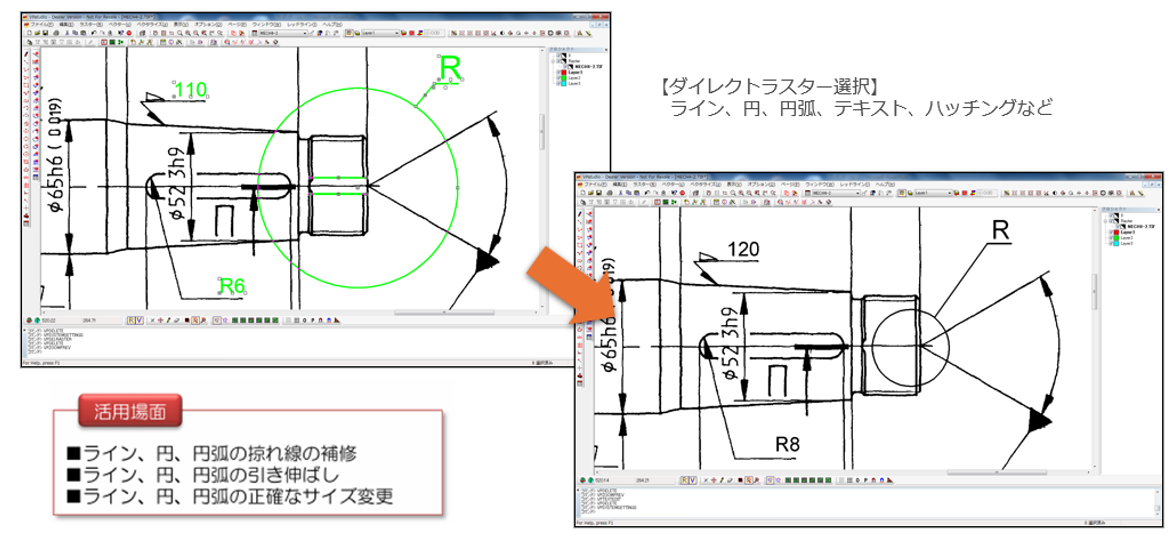Screen dimensions: 1171x543
Task: Click Save icon in upper-left window toolbar
Action: 46,33
